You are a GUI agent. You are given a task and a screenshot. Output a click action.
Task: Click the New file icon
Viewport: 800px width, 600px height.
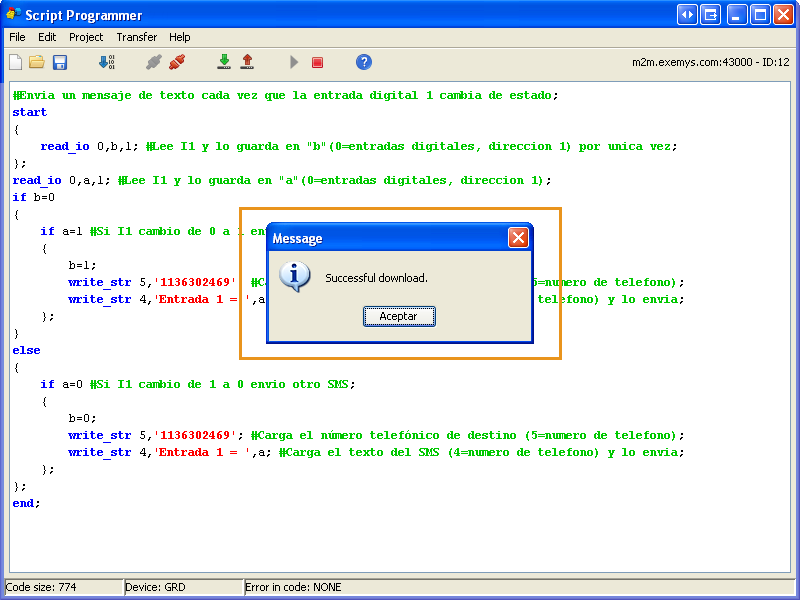[x=15, y=62]
